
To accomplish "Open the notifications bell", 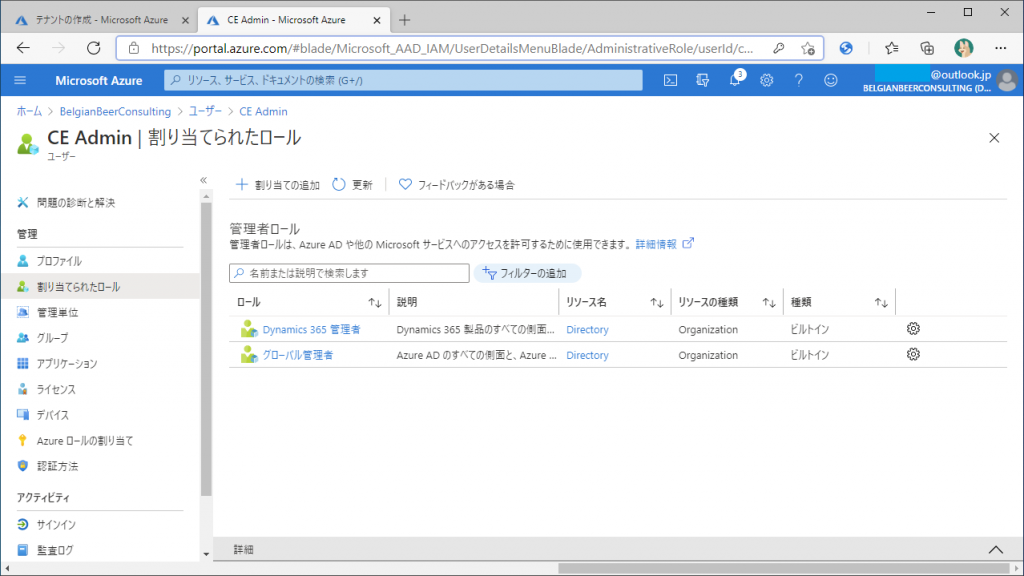I will click(735, 80).
